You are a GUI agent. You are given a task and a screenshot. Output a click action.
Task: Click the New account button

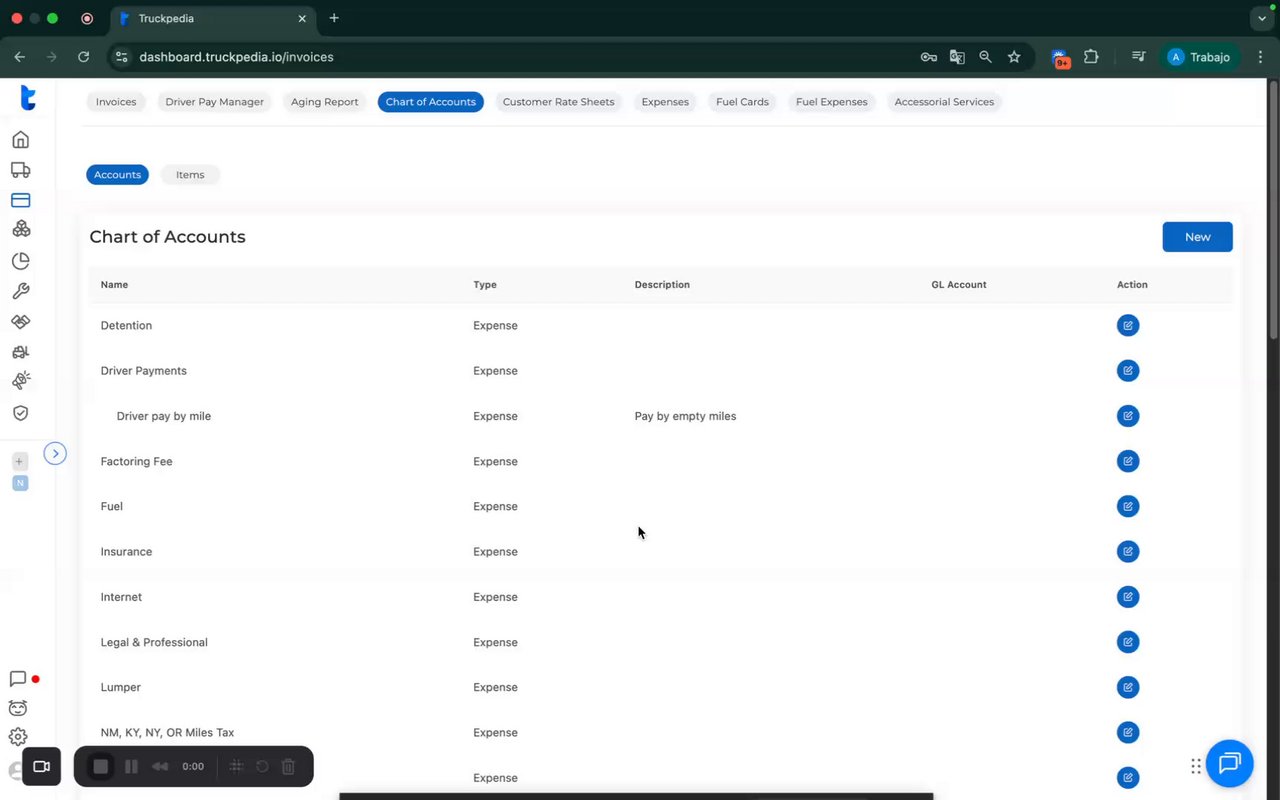pyautogui.click(x=1197, y=237)
